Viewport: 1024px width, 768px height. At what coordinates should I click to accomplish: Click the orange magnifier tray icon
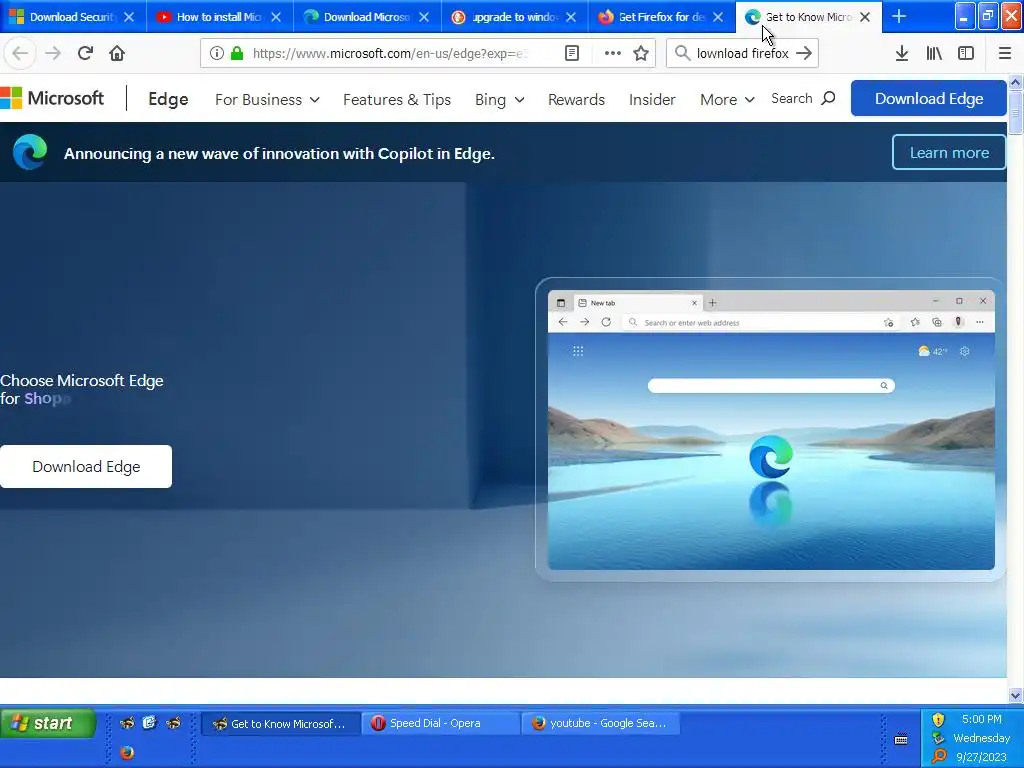939,756
